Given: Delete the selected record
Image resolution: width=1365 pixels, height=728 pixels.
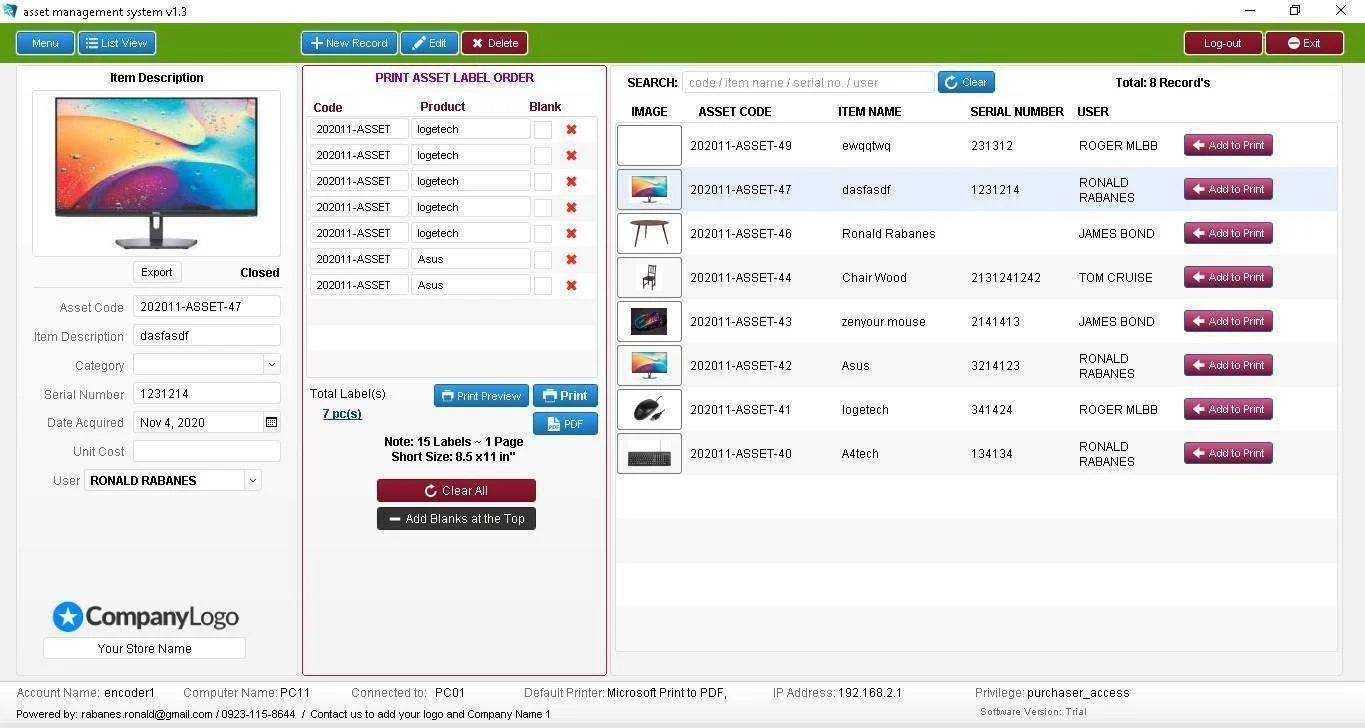Looking at the screenshot, I should click(x=494, y=43).
